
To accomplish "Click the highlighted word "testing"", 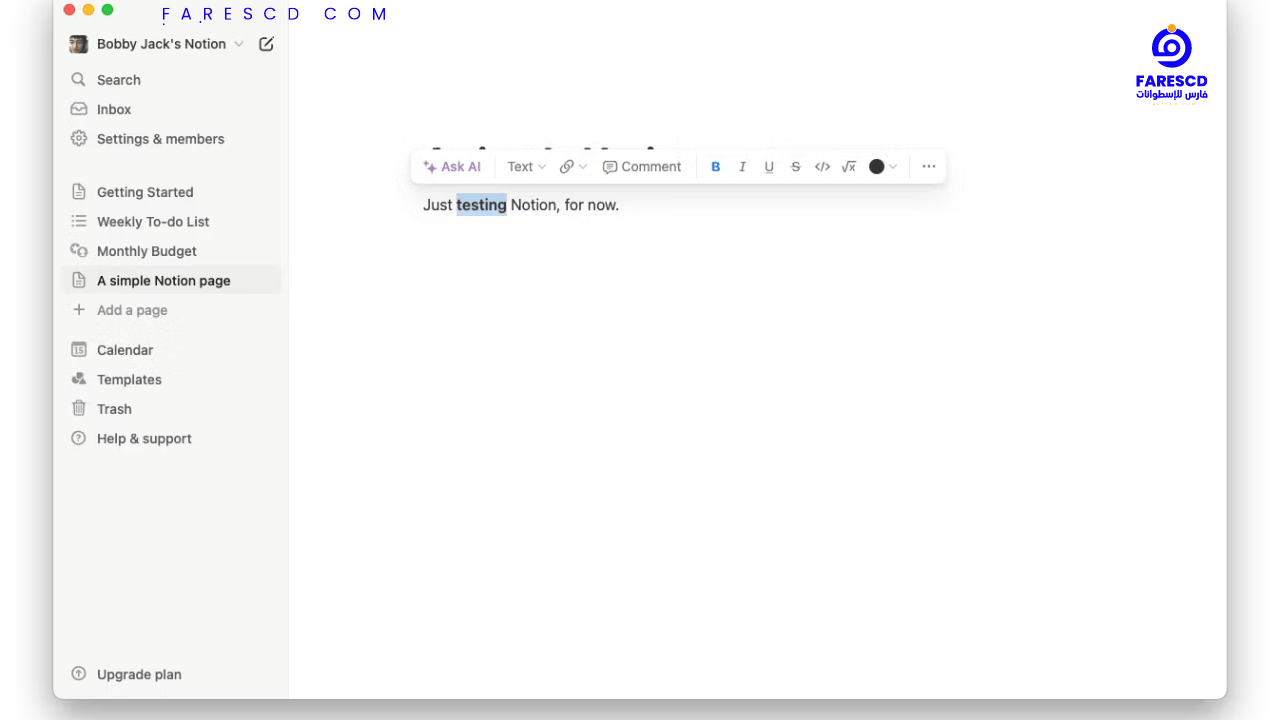I will pyautogui.click(x=482, y=205).
